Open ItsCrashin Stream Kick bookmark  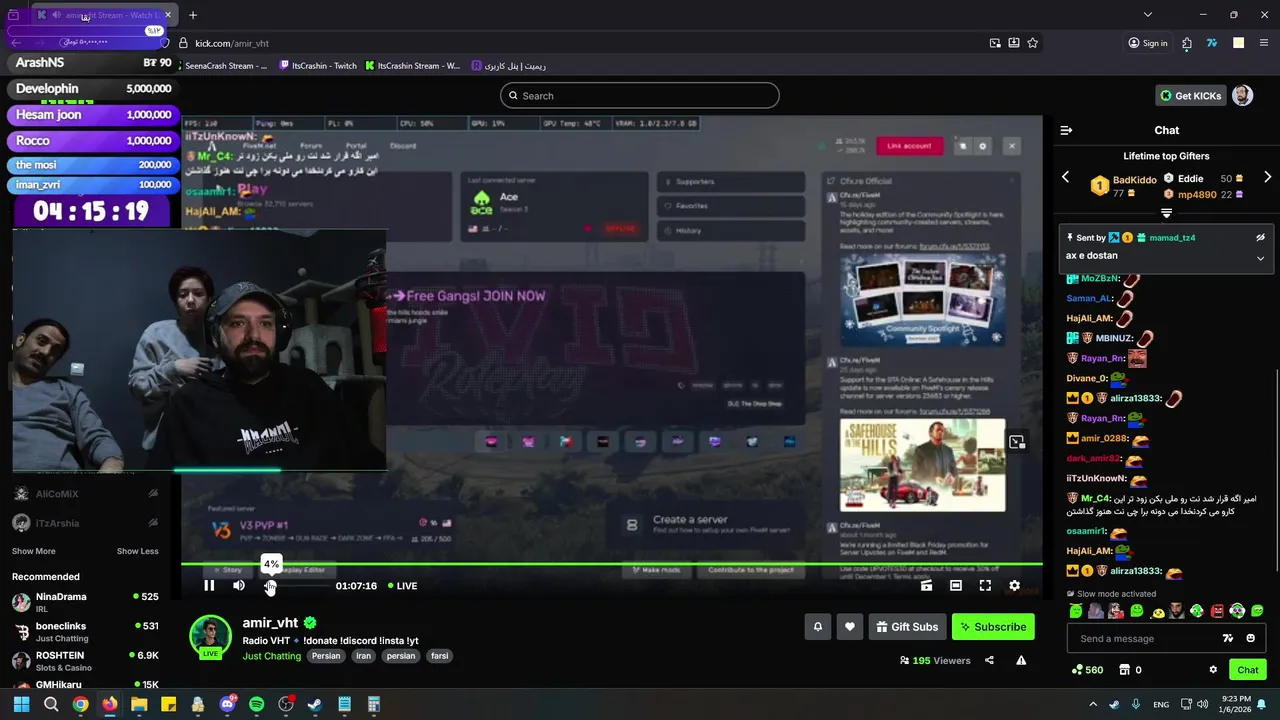pyautogui.click(x=412, y=66)
